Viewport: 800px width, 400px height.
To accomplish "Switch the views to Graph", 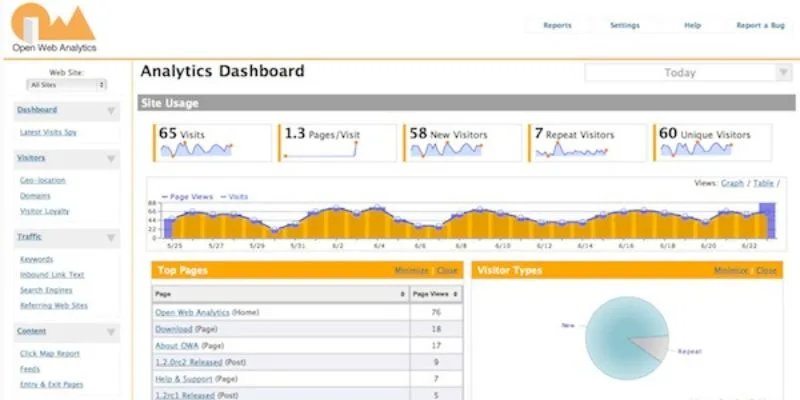I will (x=732, y=183).
